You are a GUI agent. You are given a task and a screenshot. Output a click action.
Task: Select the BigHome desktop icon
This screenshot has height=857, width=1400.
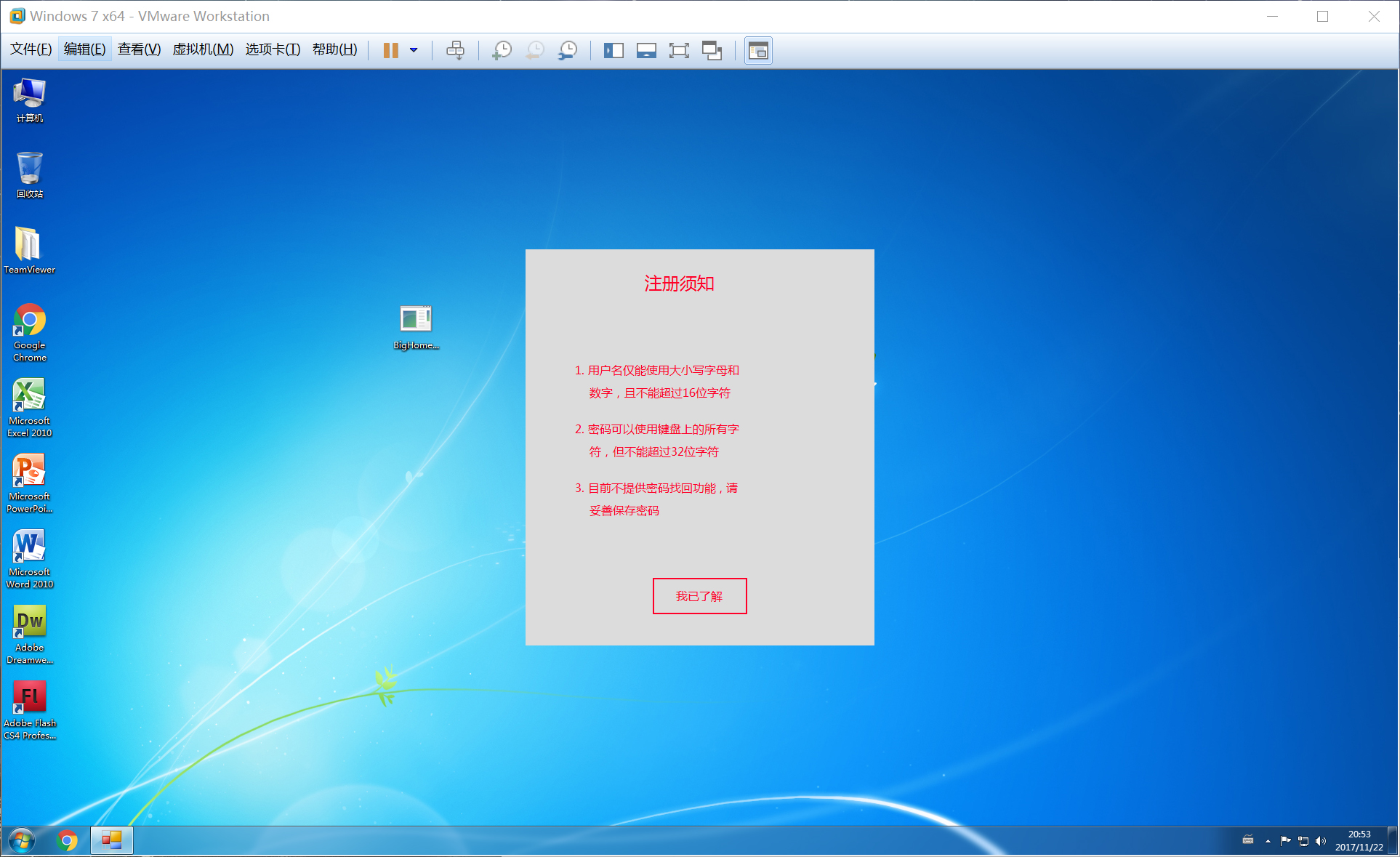[x=416, y=327]
